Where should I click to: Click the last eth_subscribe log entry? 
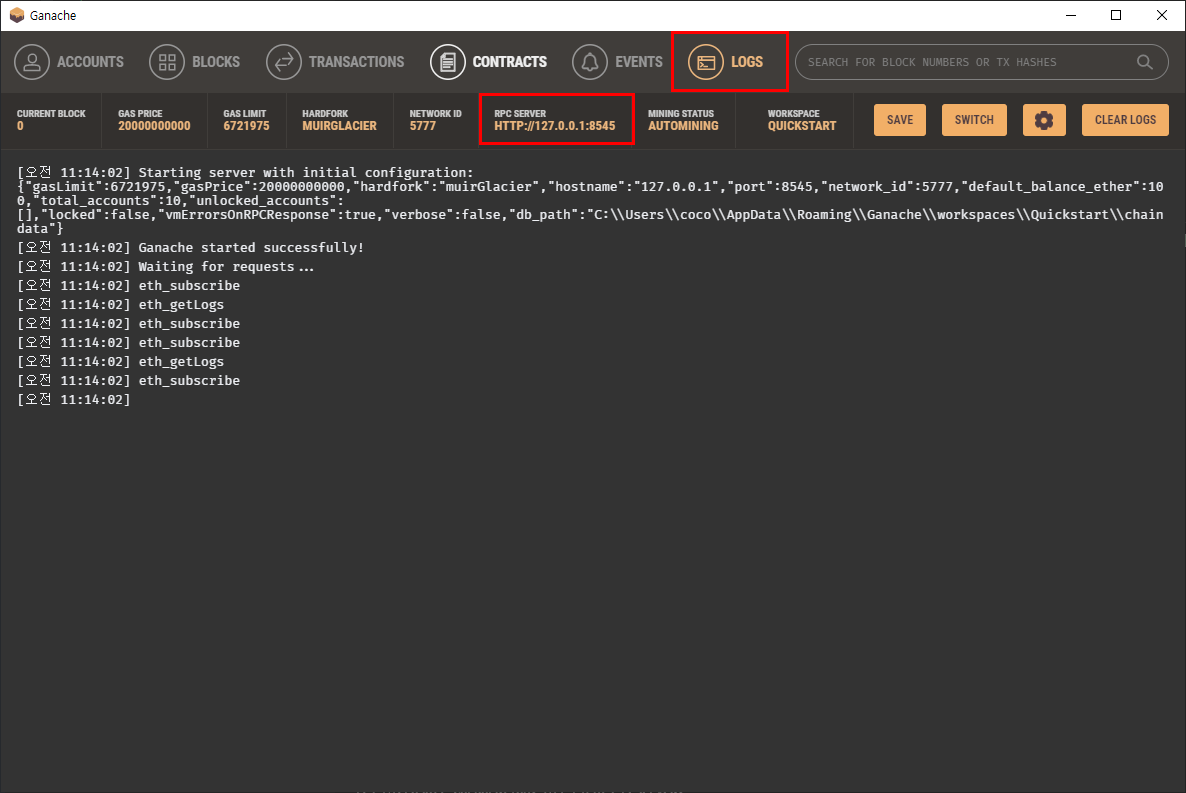(129, 380)
